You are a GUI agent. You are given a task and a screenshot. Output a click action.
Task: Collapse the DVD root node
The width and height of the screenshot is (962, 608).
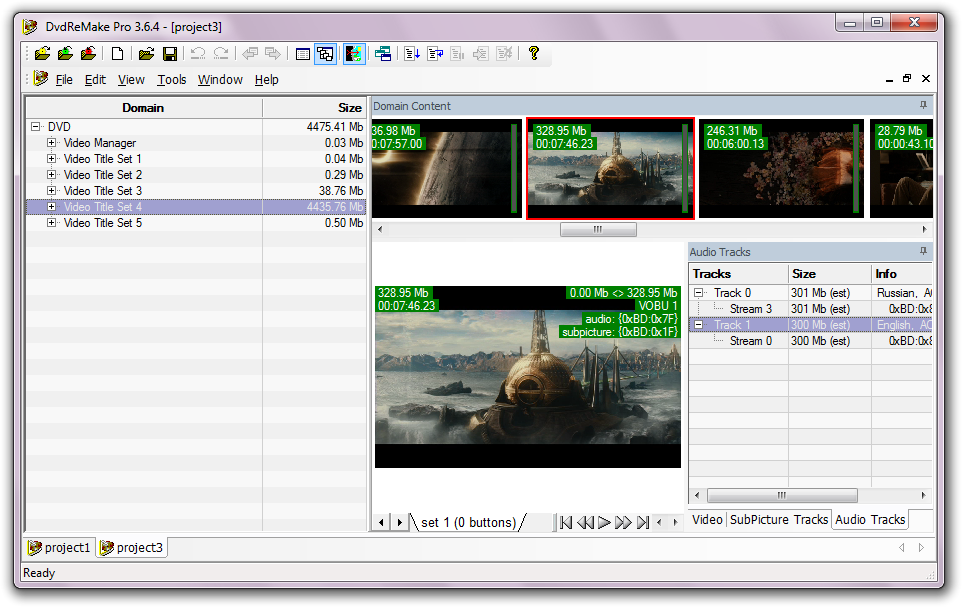pyautogui.click(x=36, y=127)
